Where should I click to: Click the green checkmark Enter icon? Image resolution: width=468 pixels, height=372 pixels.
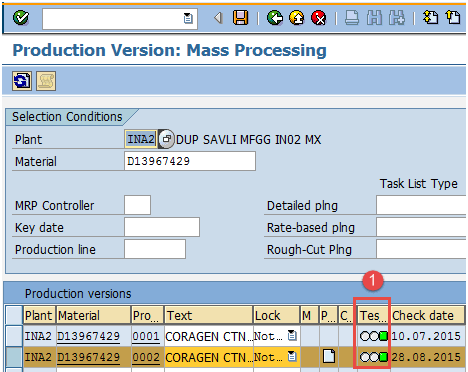[21, 18]
